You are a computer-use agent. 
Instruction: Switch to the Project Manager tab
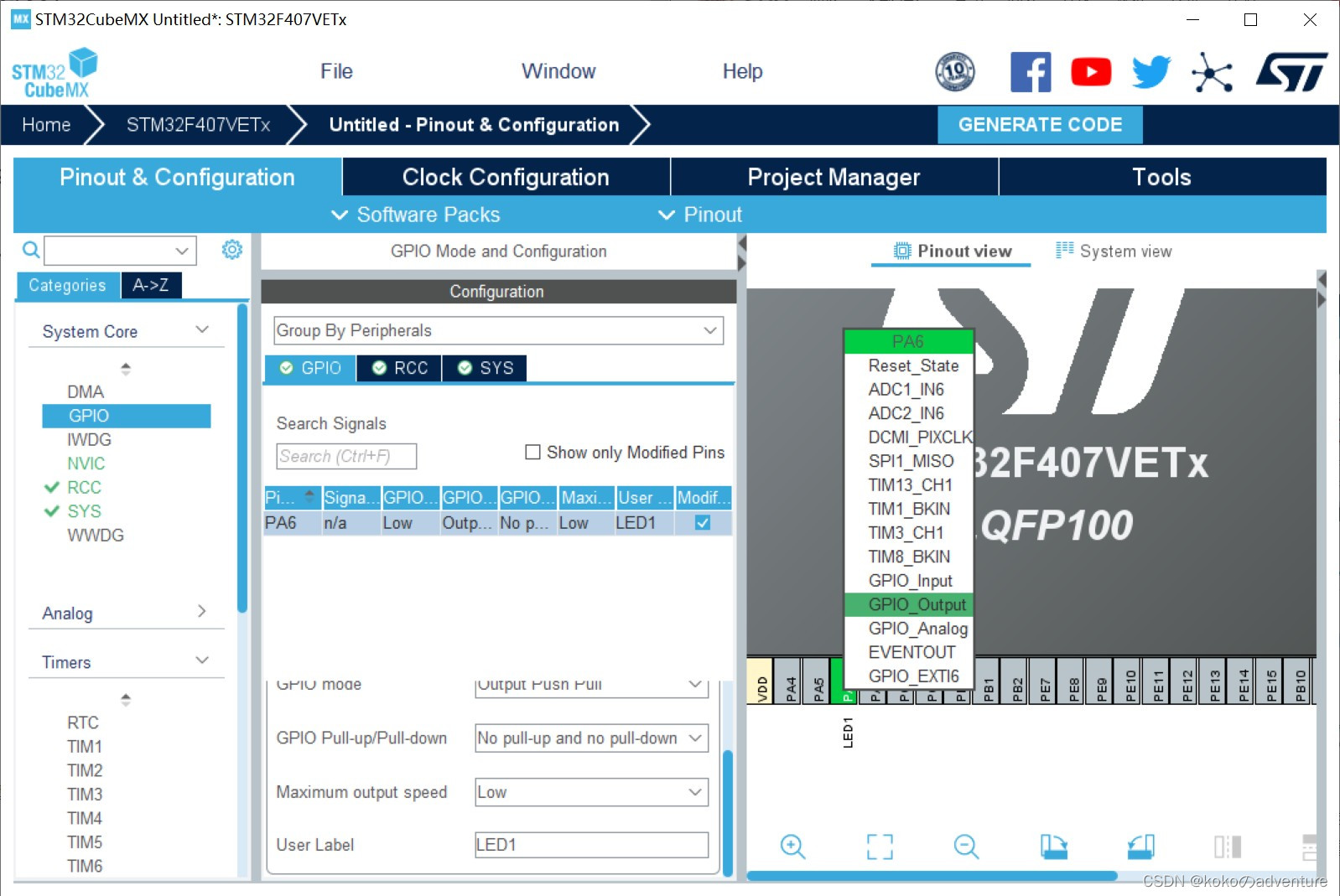tap(834, 177)
